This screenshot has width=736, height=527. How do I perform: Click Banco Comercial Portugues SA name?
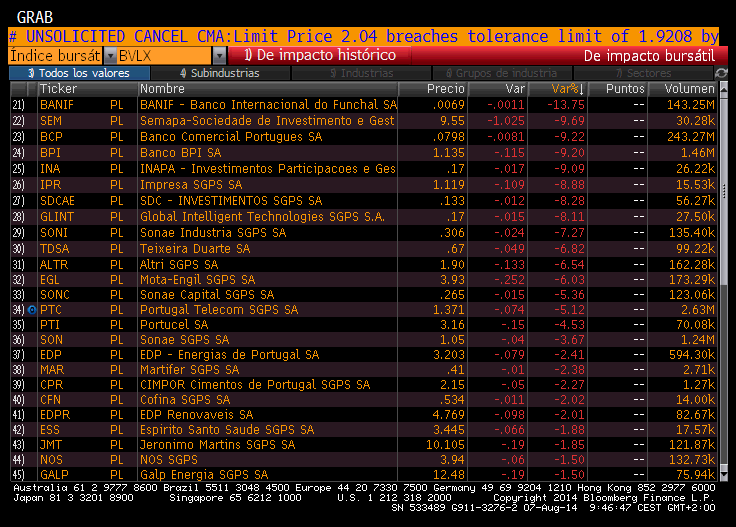[x=231, y=137]
